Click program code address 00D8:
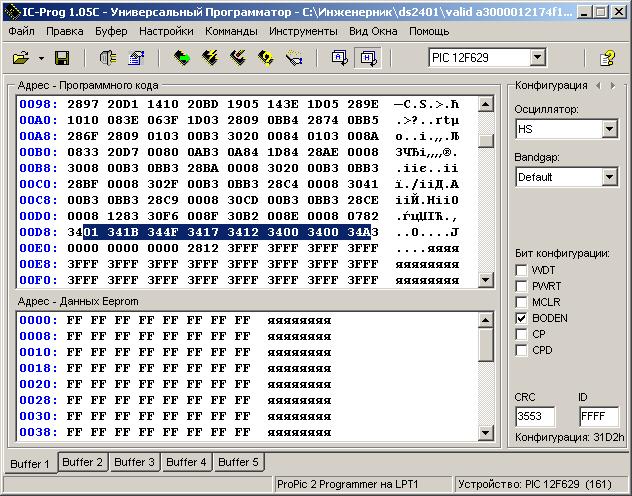Image resolution: width=632 pixels, height=496 pixels. pyautogui.click(x=39, y=232)
